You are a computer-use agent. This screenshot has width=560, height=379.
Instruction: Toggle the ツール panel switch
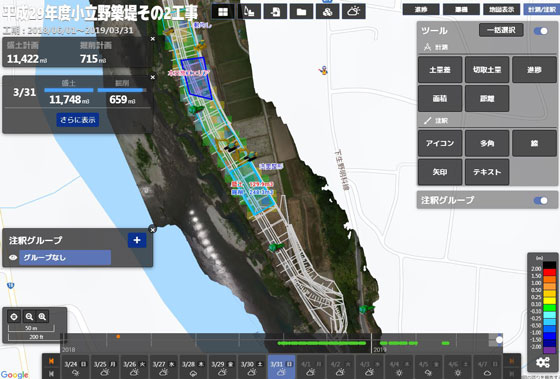541,31
